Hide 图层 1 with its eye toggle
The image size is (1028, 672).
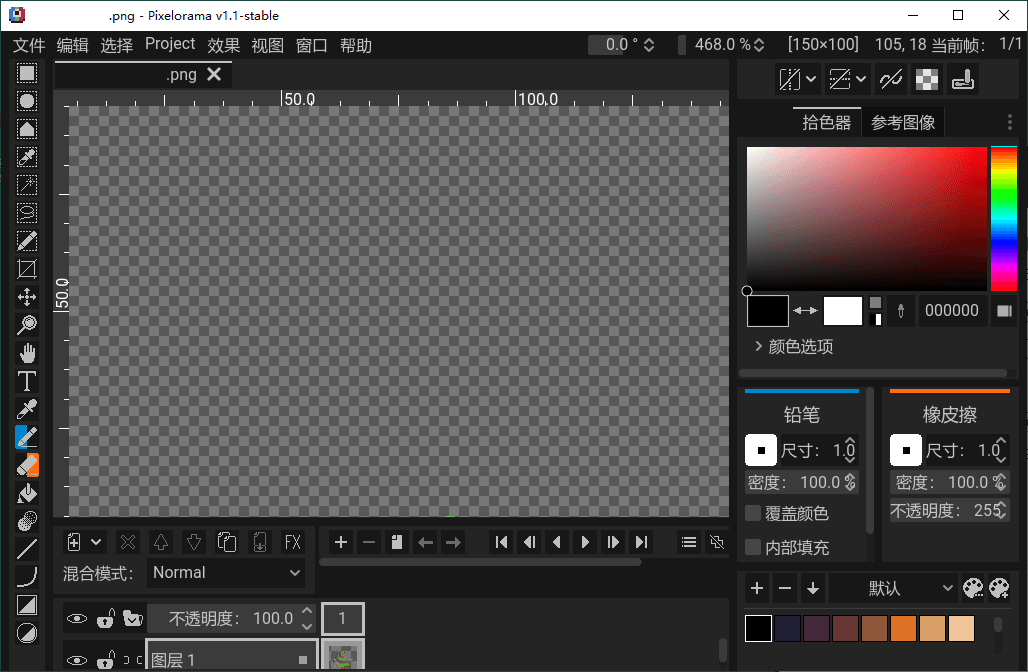point(76,660)
